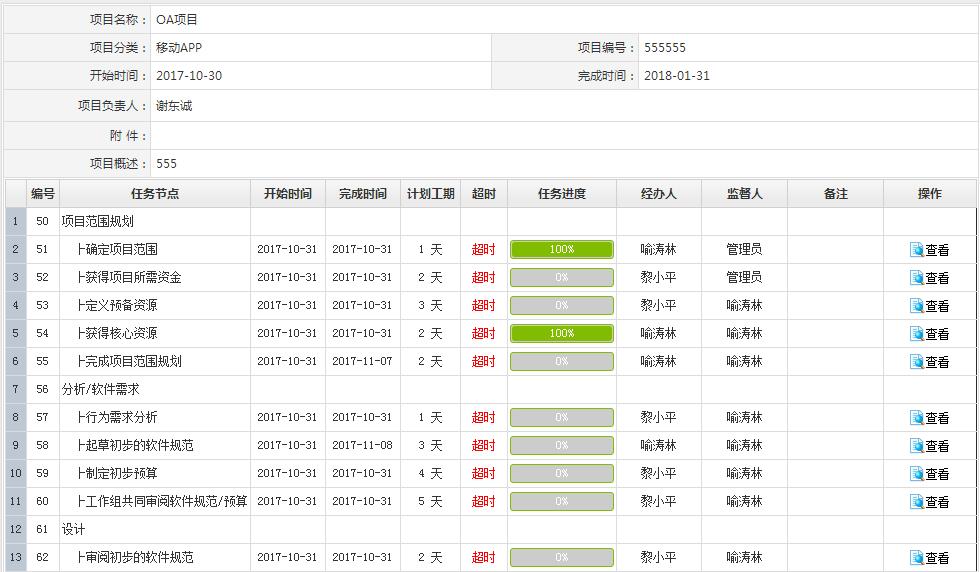980x572 pixels.
Task: Open the view icon for 制定初步预算
Action: pos(917,474)
